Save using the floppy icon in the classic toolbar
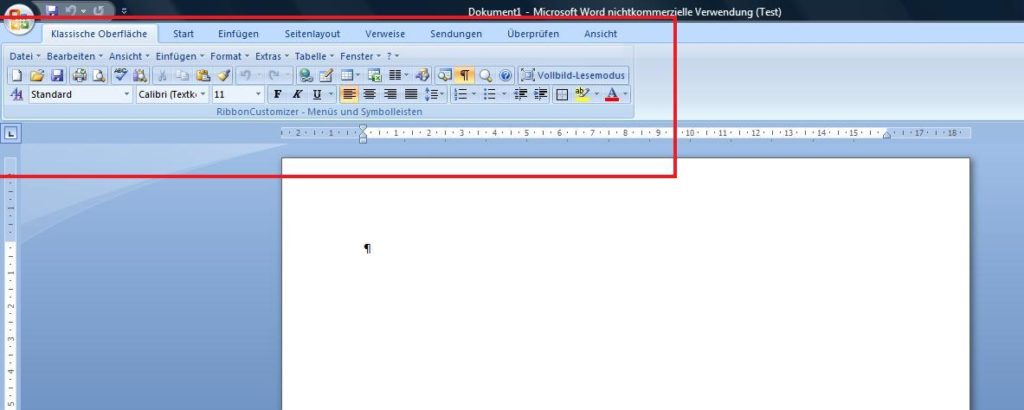The height and width of the screenshot is (410, 1024). (x=57, y=75)
